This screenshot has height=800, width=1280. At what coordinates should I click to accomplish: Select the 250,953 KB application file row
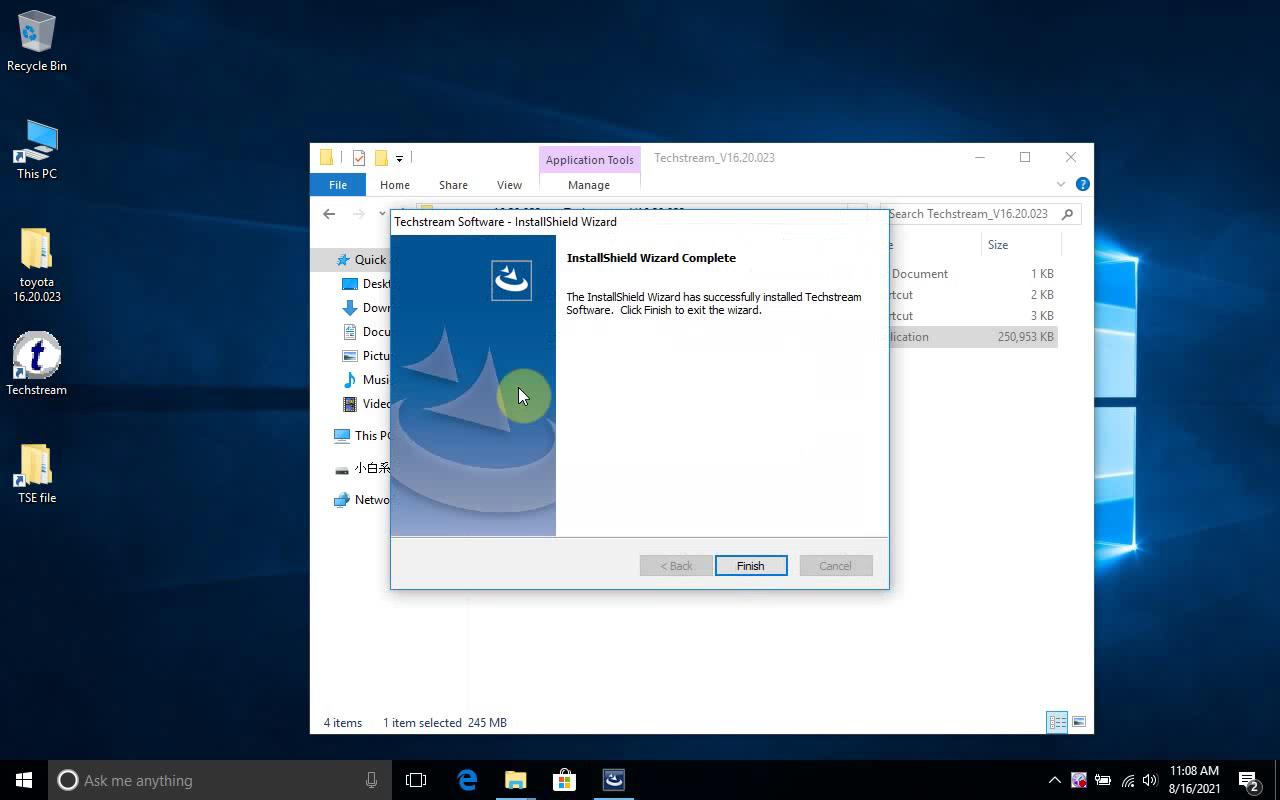(x=972, y=337)
